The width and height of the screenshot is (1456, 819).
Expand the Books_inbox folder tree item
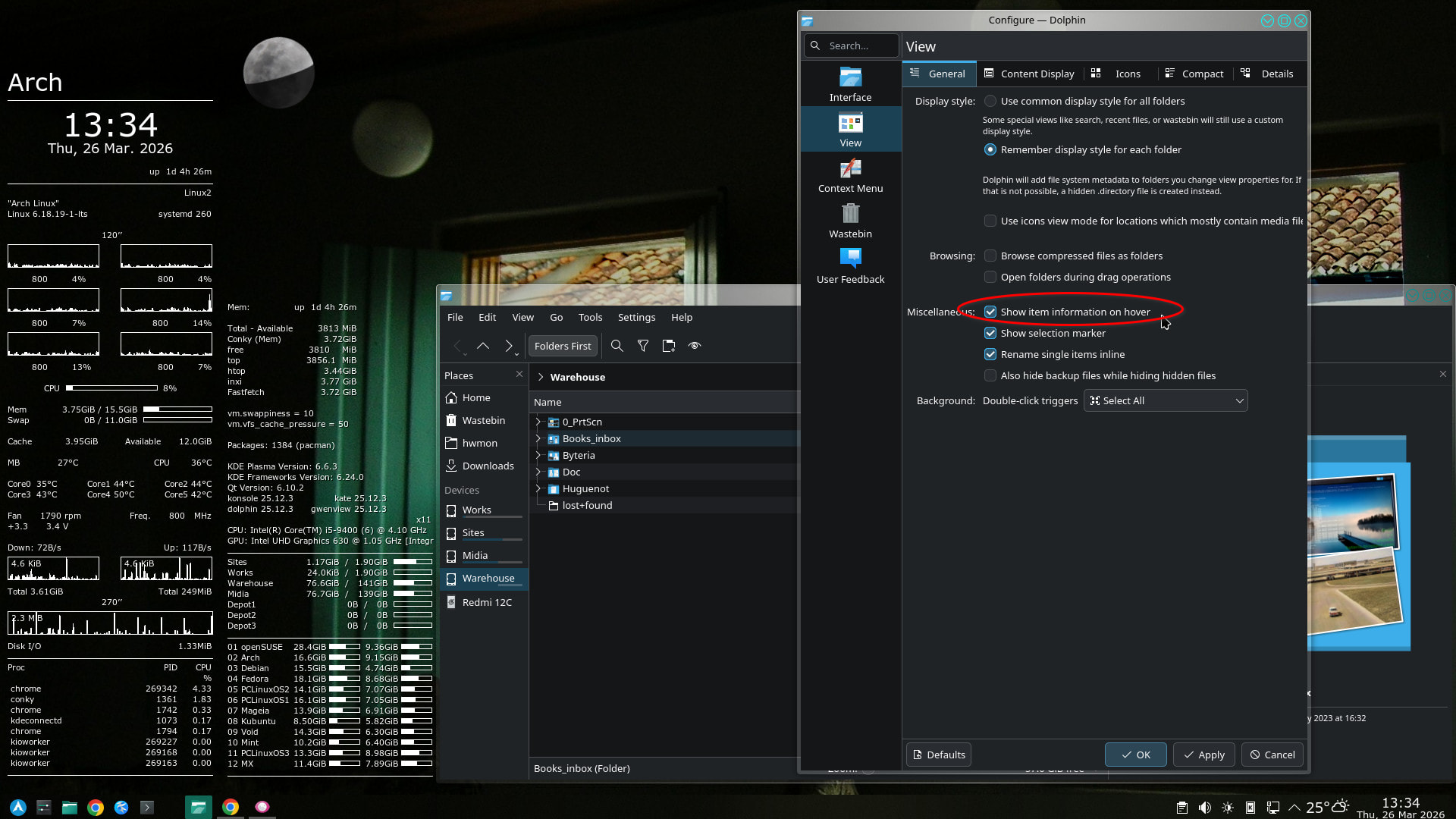click(538, 438)
